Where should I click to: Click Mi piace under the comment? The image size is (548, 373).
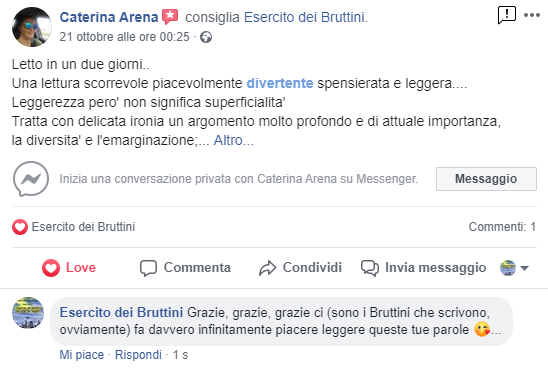82,355
